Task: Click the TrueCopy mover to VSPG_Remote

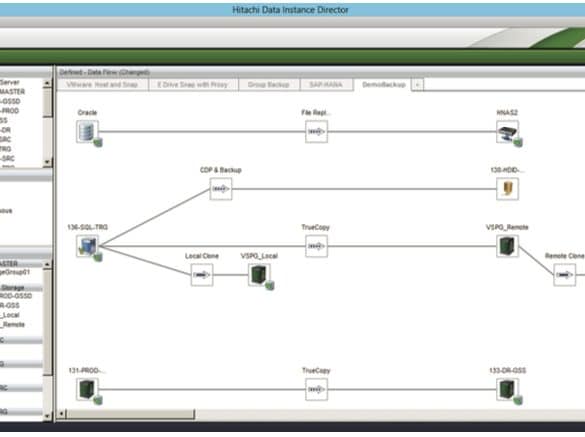Action: pos(316,246)
